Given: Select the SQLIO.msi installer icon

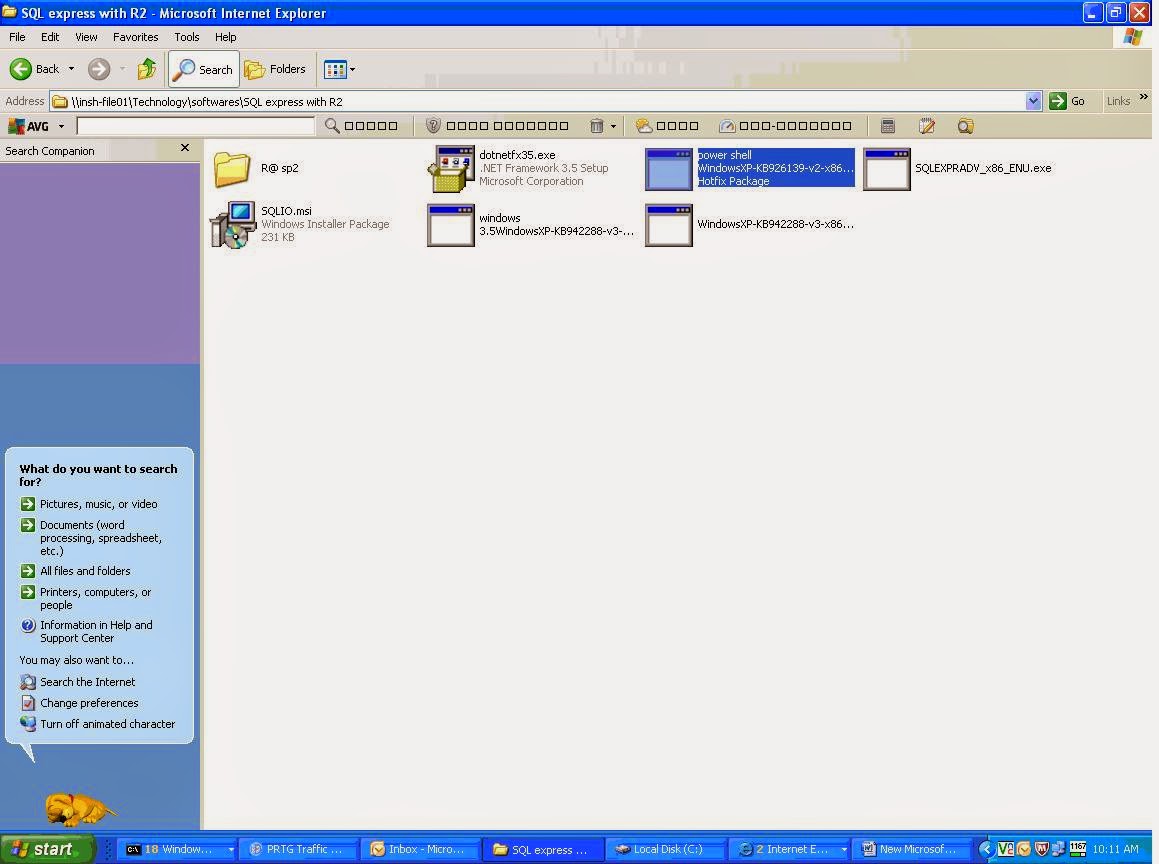Looking at the screenshot, I should 233,225.
